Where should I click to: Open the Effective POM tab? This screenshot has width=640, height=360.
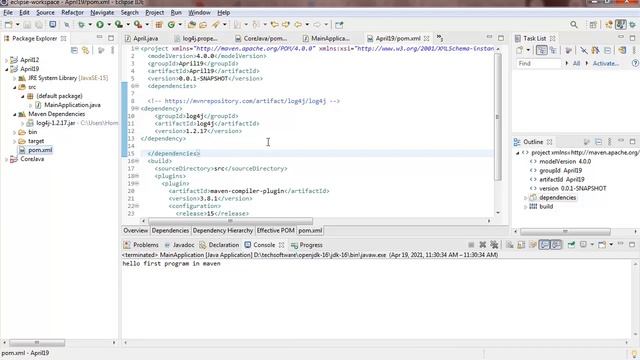coord(276,231)
